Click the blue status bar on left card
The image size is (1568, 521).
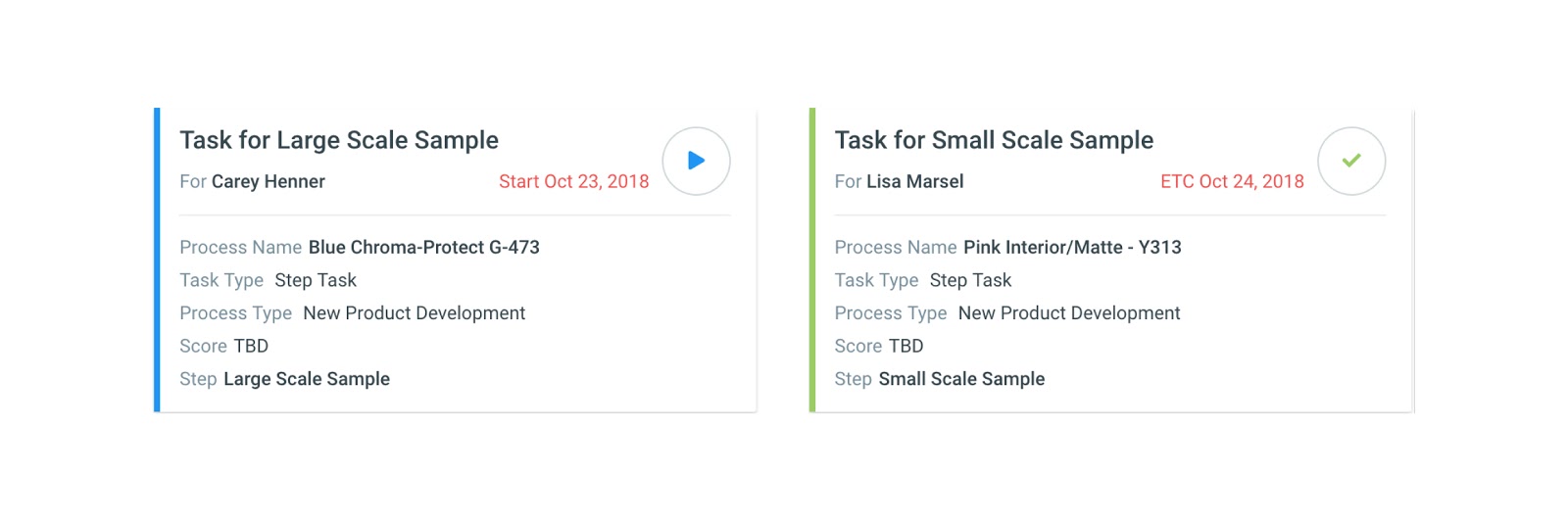(157, 260)
